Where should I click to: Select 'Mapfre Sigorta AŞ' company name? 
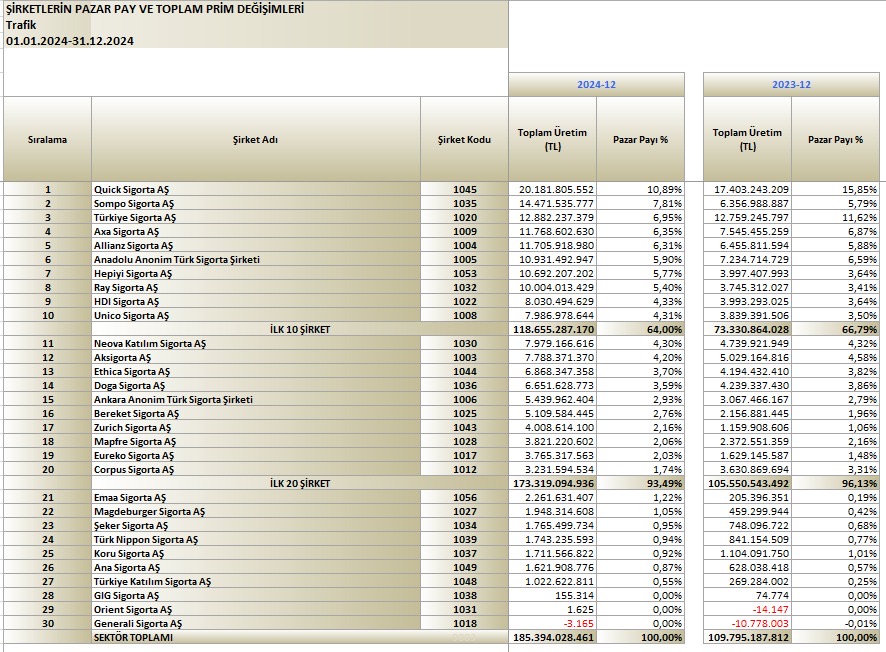click(x=255, y=441)
